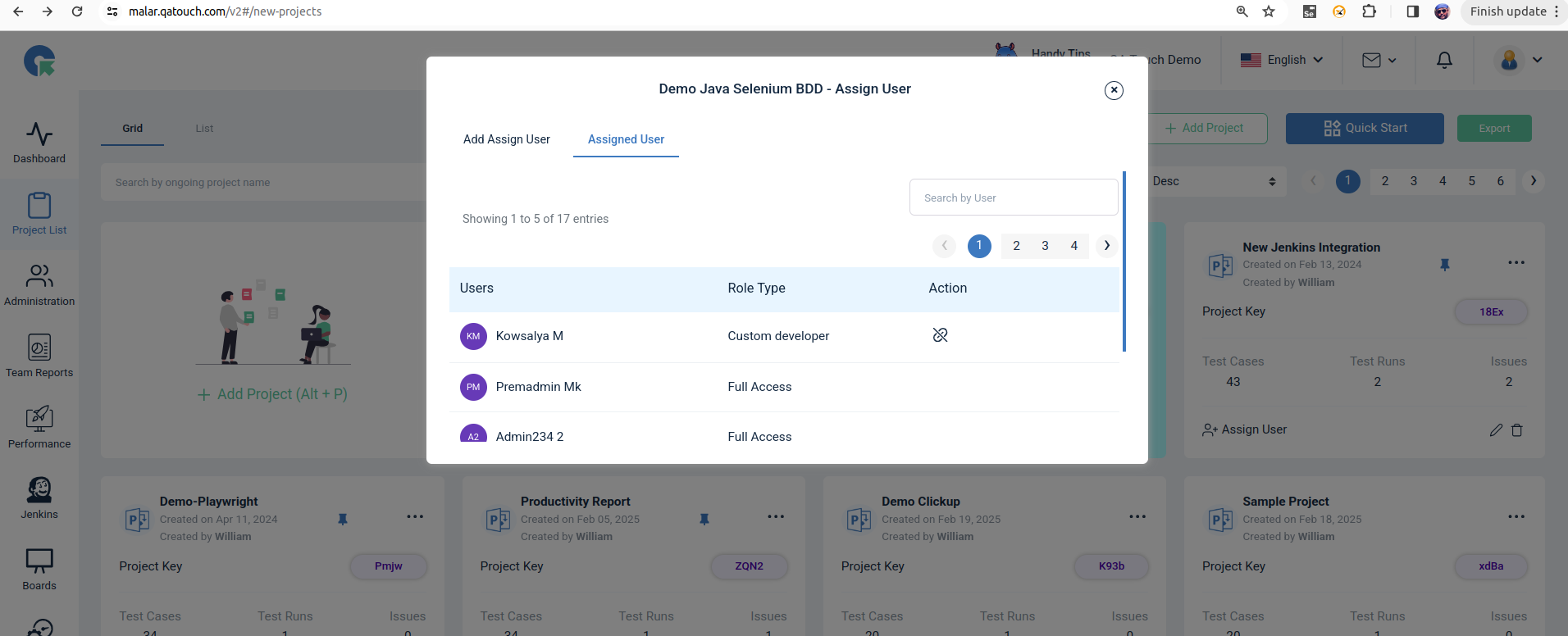This screenshot has width=1568, height=636.
Task: Go to projects page 2
Action: click(x=1385, y=181)
